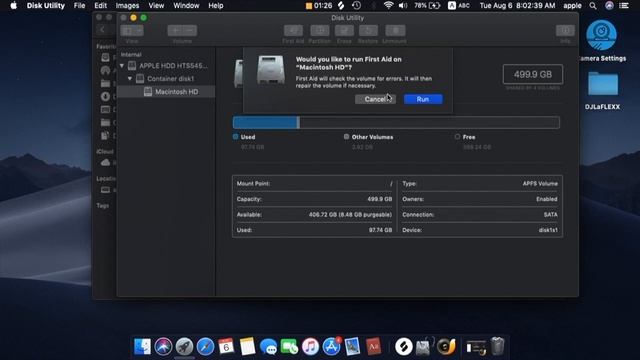The width and height of the screenshot is (640, 360).
Task: Click the blue used portion of storage bar
Action: [266, 122]
